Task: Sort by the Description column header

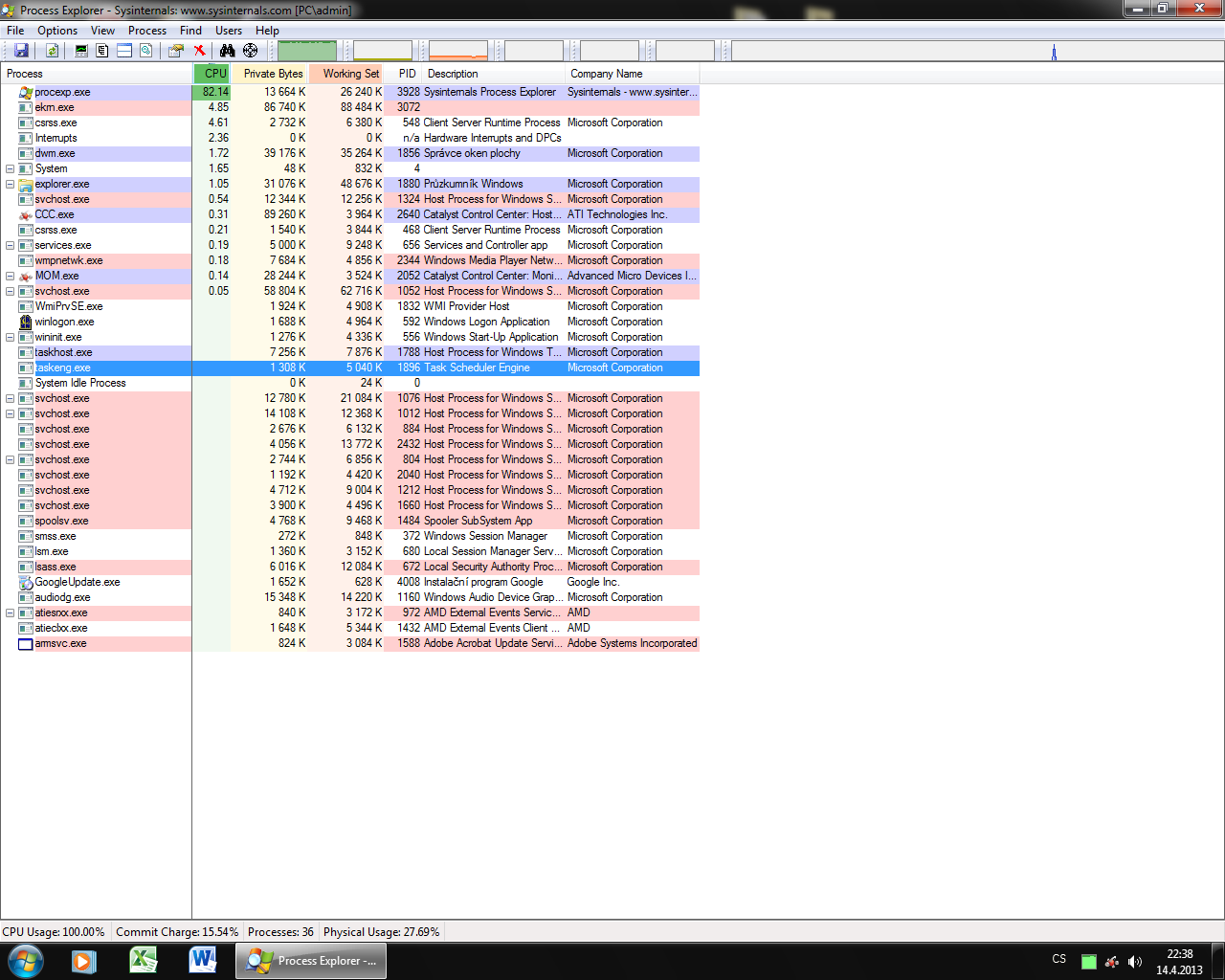Action: [494, 74]
